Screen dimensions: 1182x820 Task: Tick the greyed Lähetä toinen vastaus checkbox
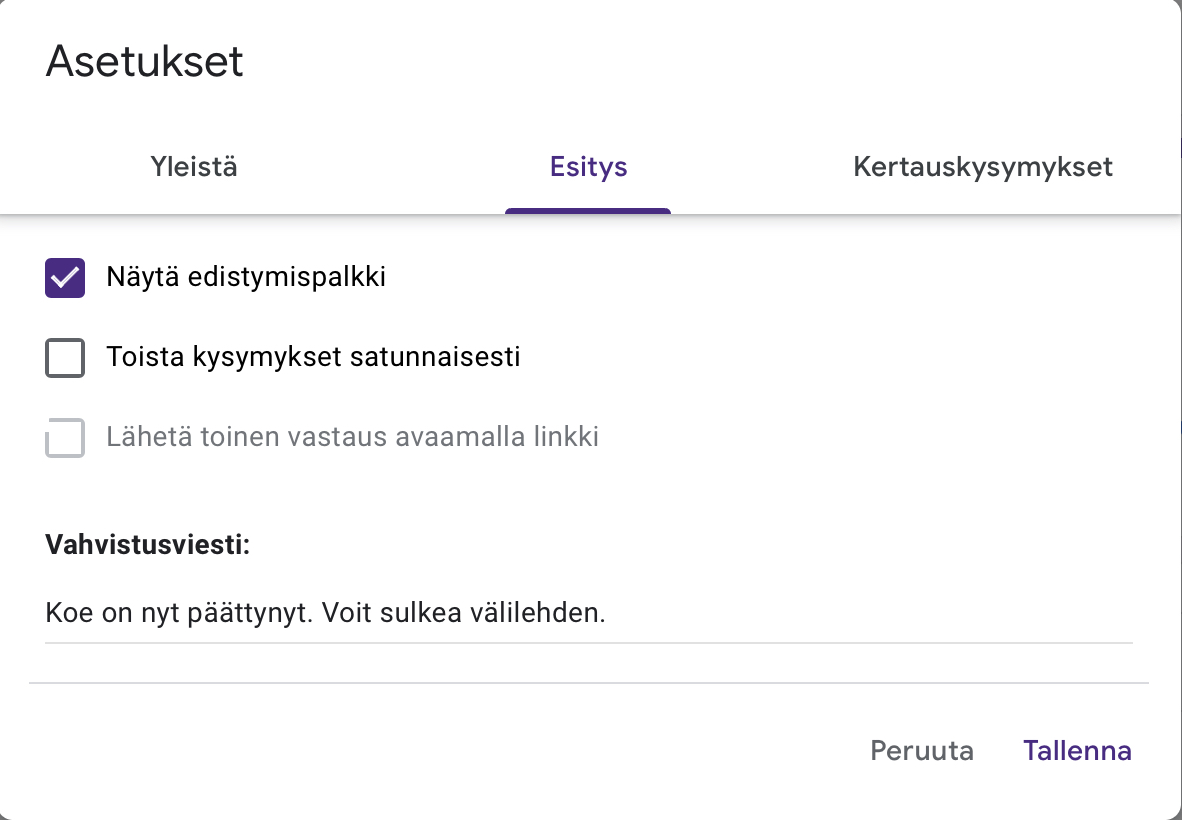(x=65, y=437)
